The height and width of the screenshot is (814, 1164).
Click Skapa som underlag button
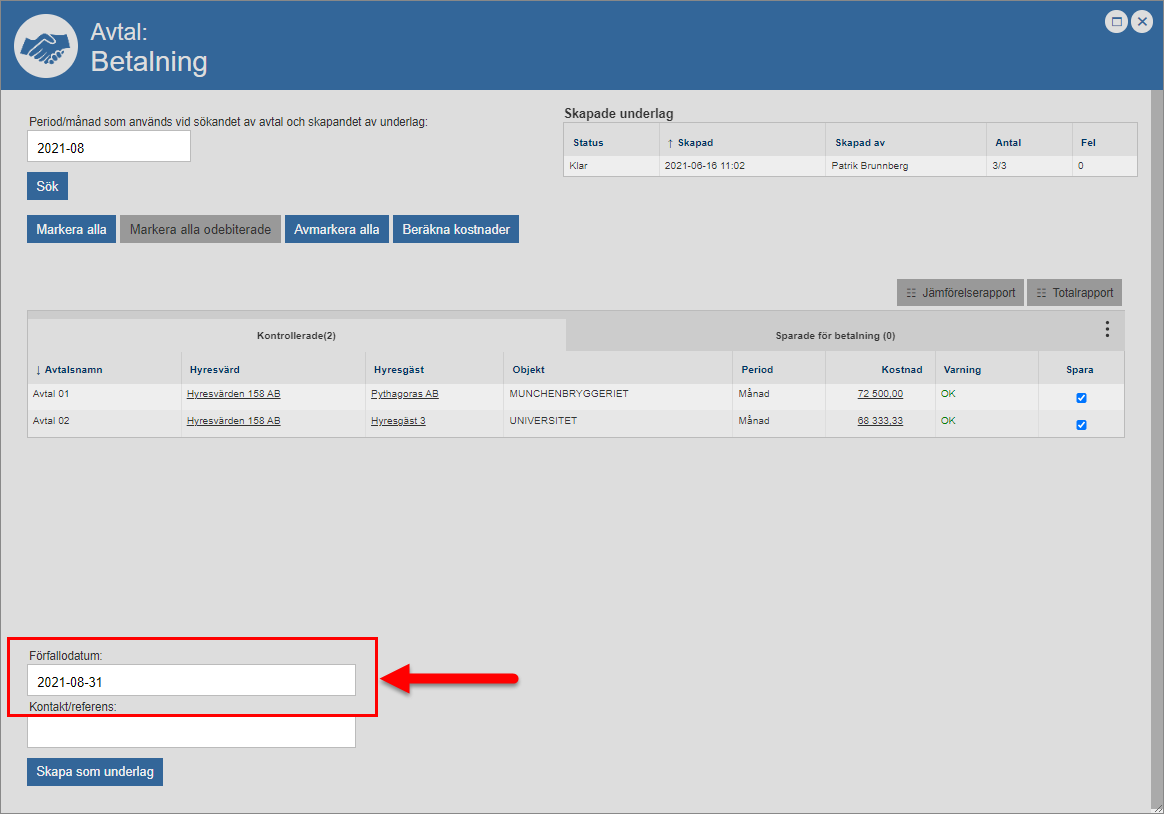tap(95, 772)
